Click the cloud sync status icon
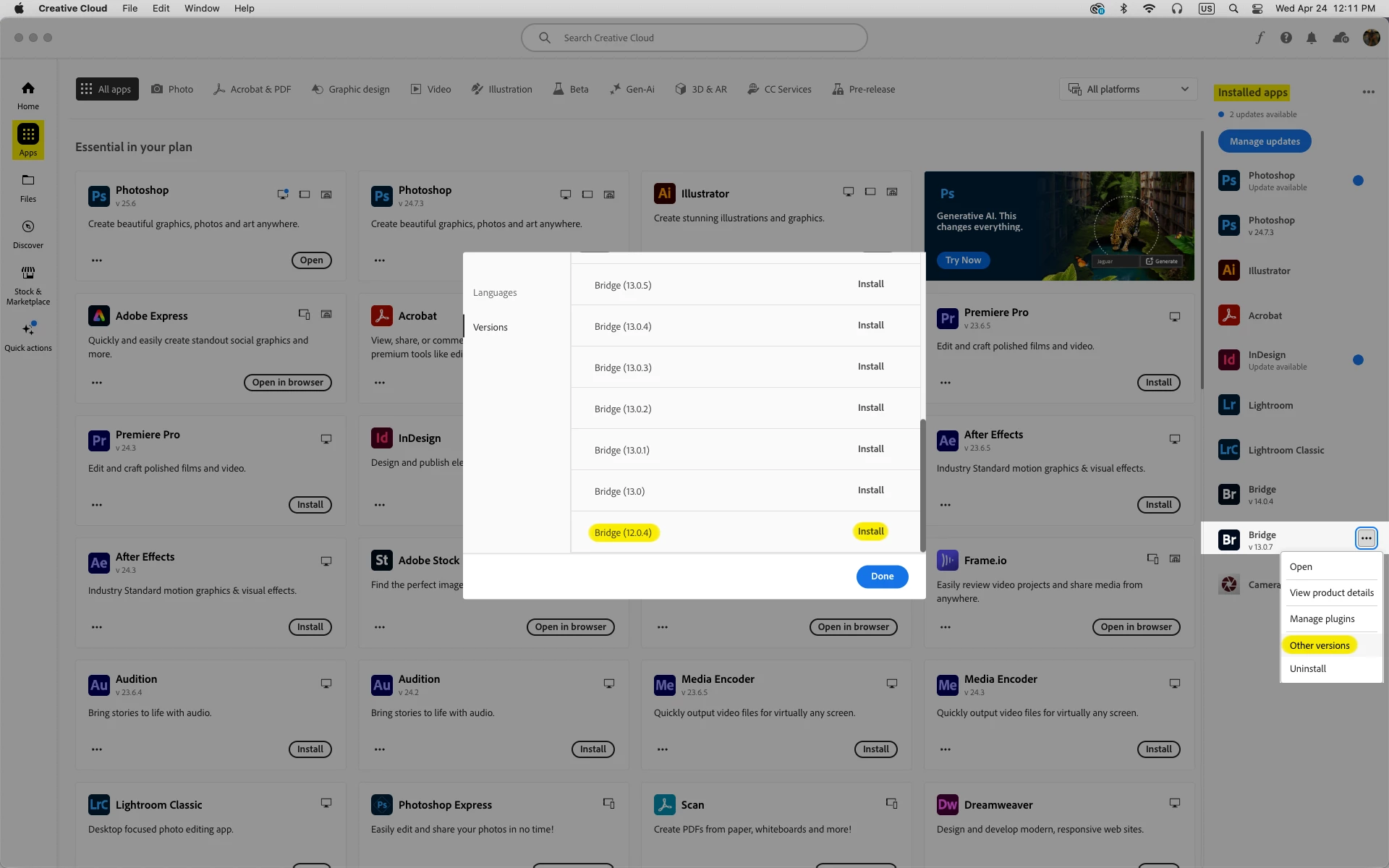 (x=1340, y=38)
